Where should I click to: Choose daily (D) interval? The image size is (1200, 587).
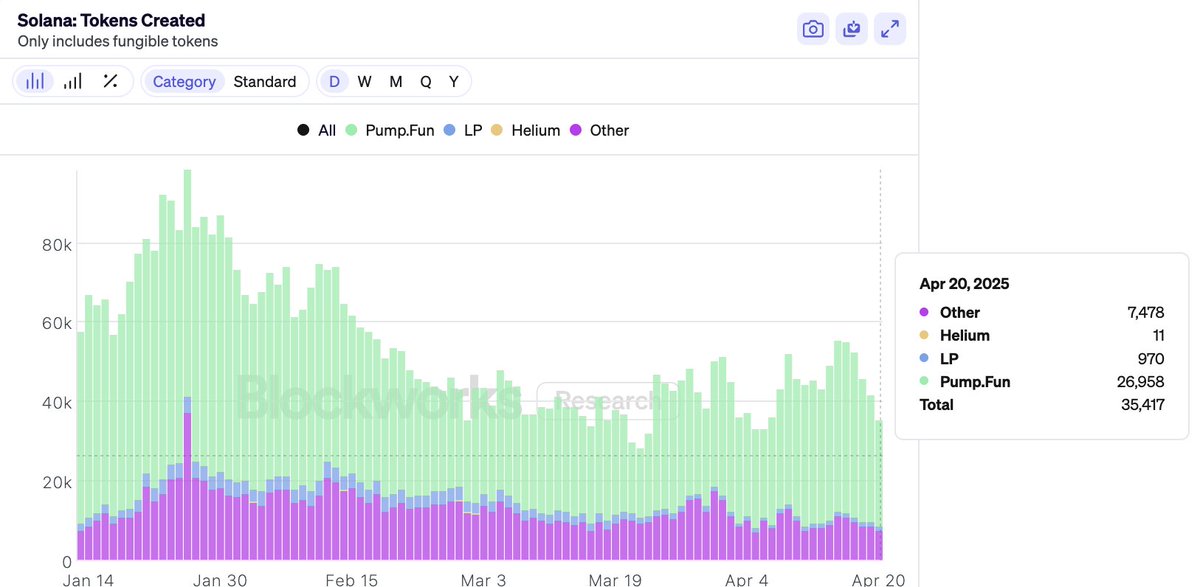coord(335,82)
